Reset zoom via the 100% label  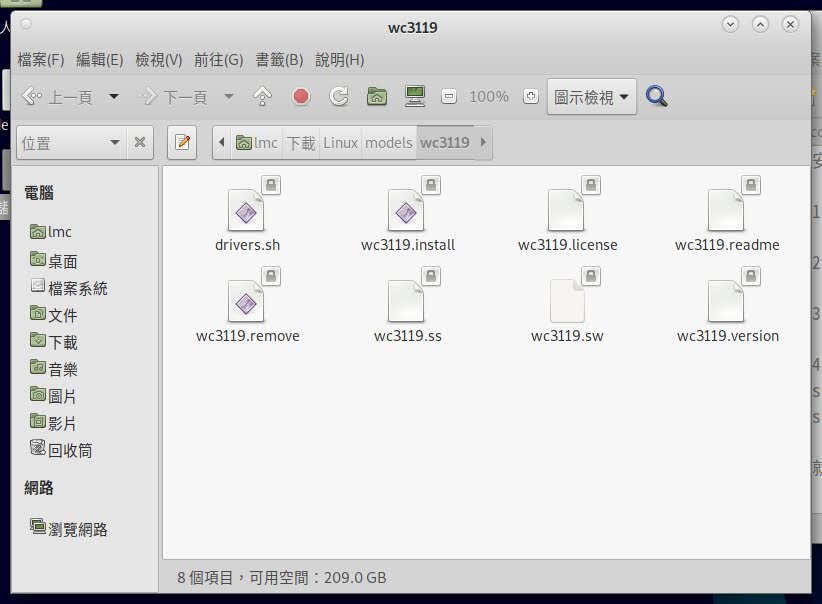[489, 96]
